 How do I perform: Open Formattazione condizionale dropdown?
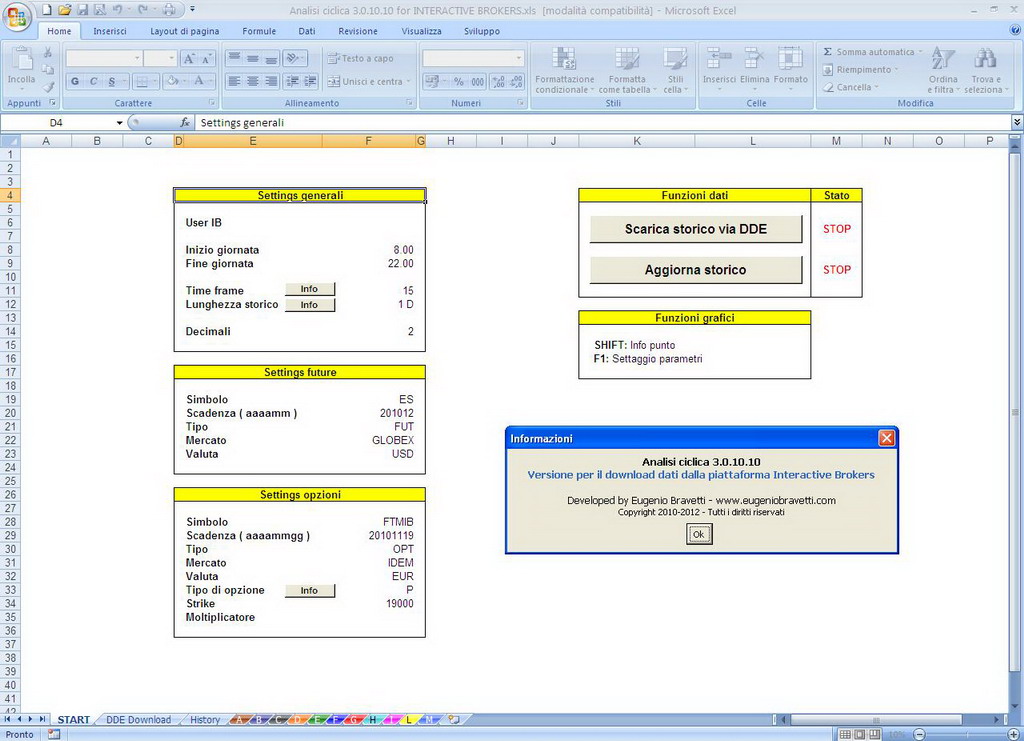pyautogui.click(x=565, y=70)
